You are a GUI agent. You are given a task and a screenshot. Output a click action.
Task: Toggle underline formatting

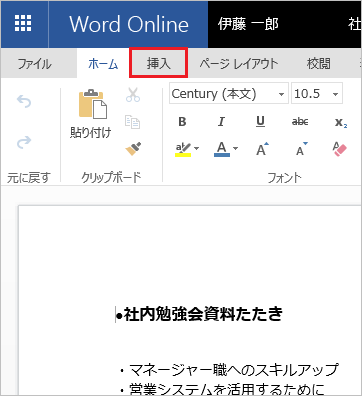click(x=261, y=122)
